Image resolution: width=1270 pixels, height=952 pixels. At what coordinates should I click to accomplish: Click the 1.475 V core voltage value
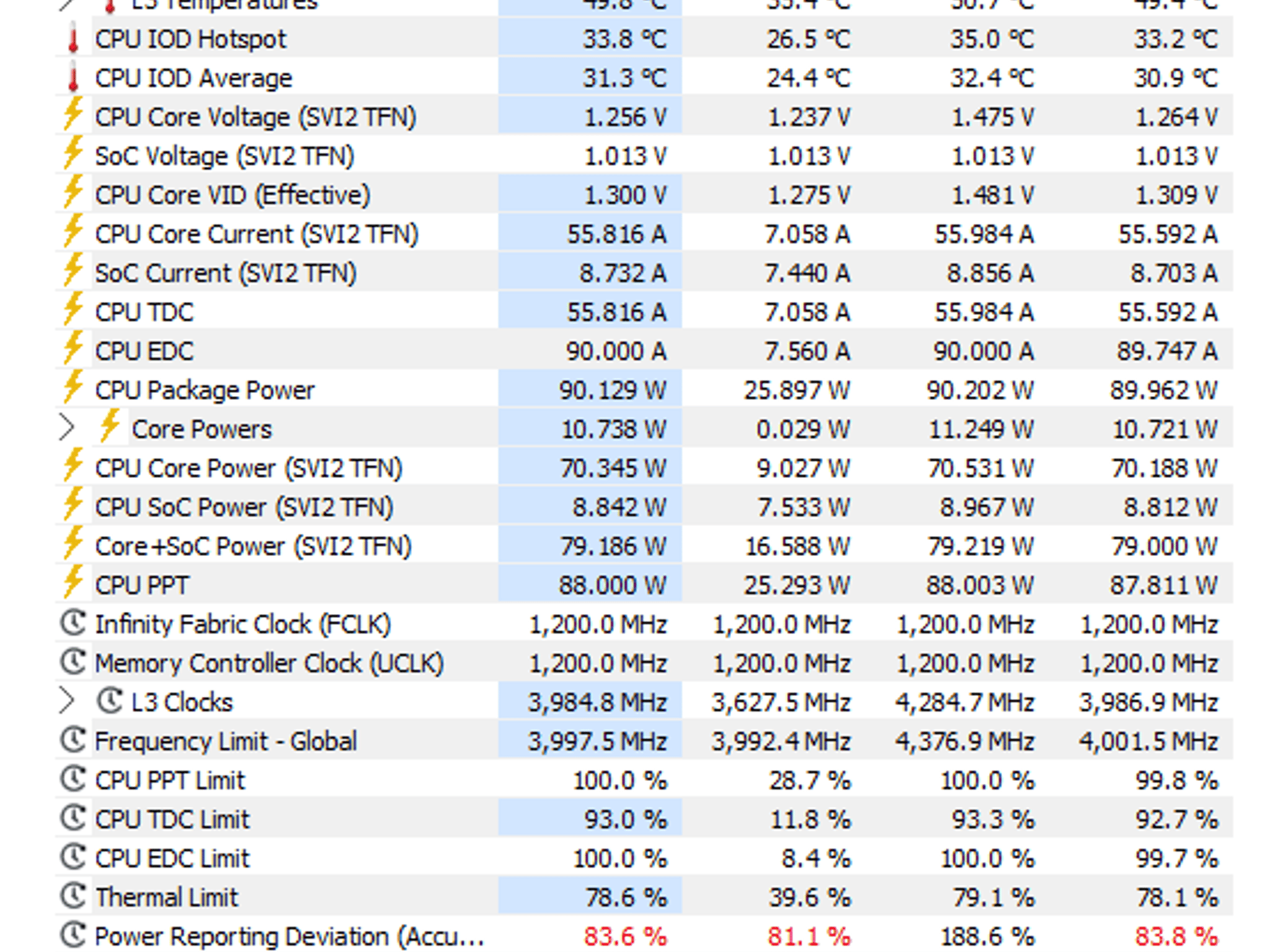tap(993, 118)
